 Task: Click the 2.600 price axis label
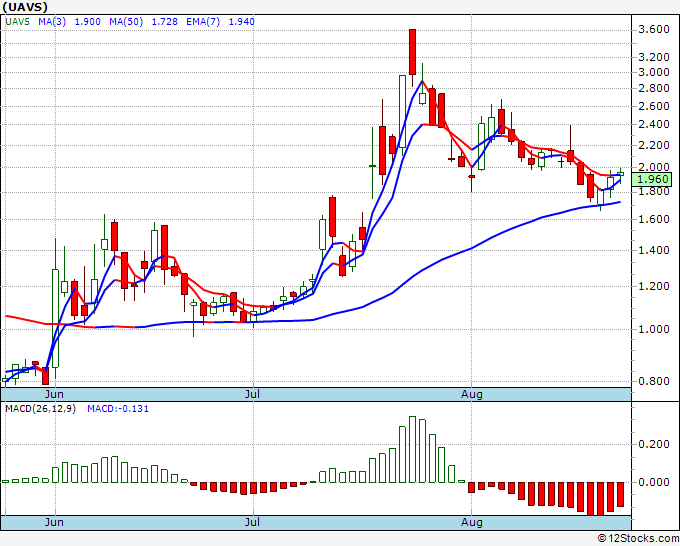click(x=654, y=106)
